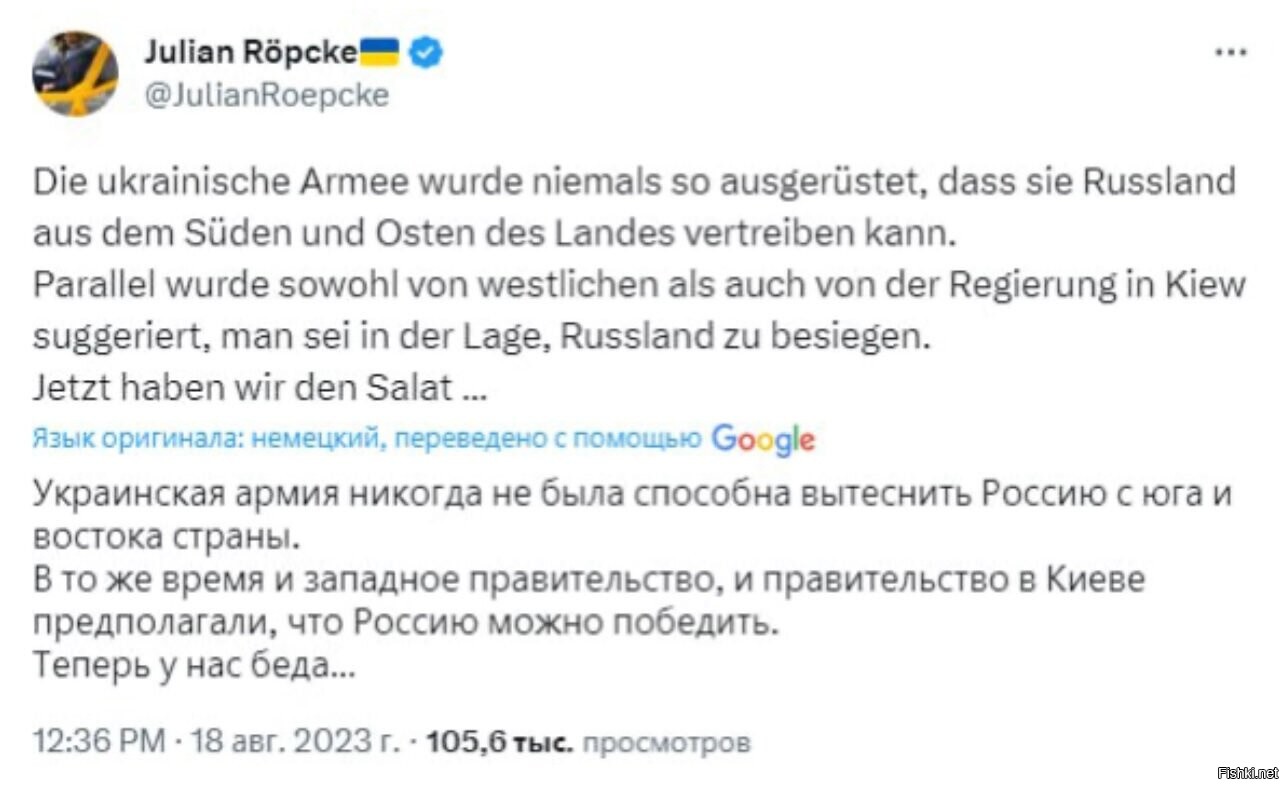Click the "Jetzt haben wir den Salat" line
The width and height of the screenshot is (1284, 785).
pyautogui.click(x=260, y=388)
